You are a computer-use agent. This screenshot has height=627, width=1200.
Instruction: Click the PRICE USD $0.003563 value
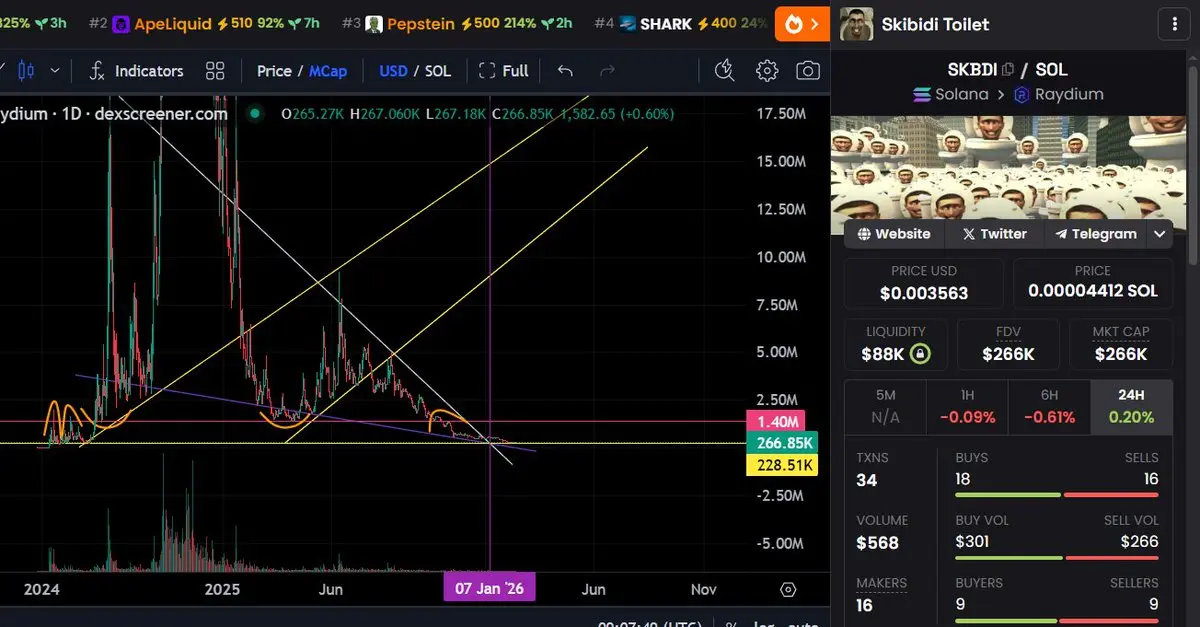[x=924, y=294]
